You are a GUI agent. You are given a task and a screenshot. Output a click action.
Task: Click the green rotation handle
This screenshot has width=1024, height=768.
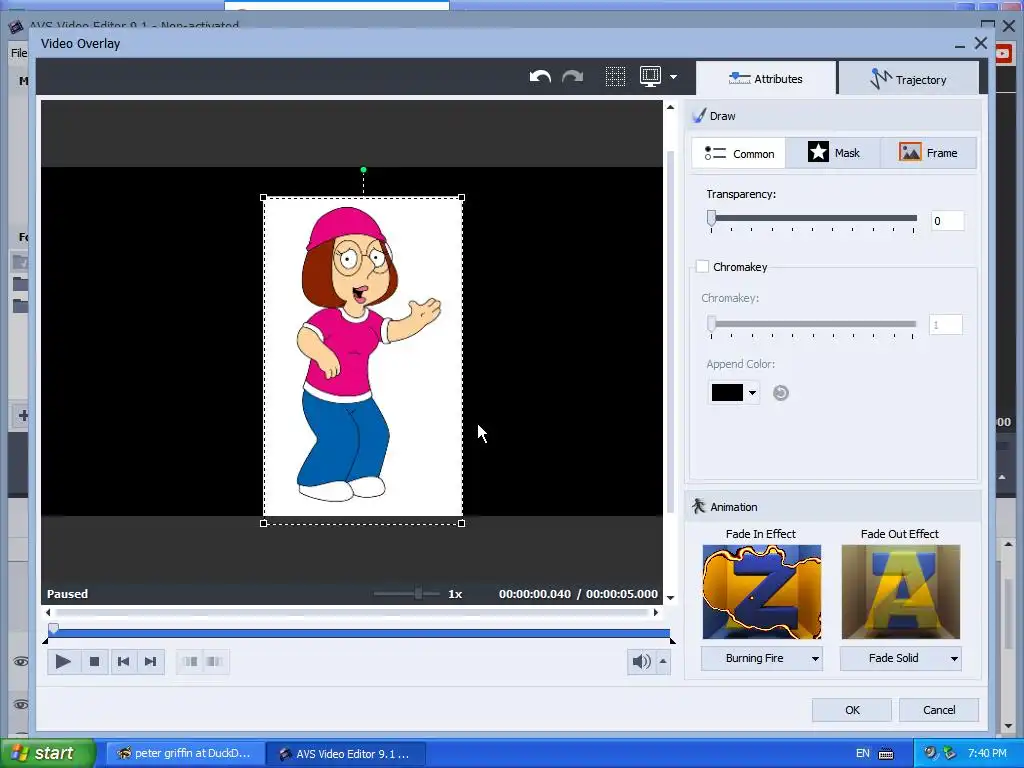pyautogui.click(x=363, y=170)
